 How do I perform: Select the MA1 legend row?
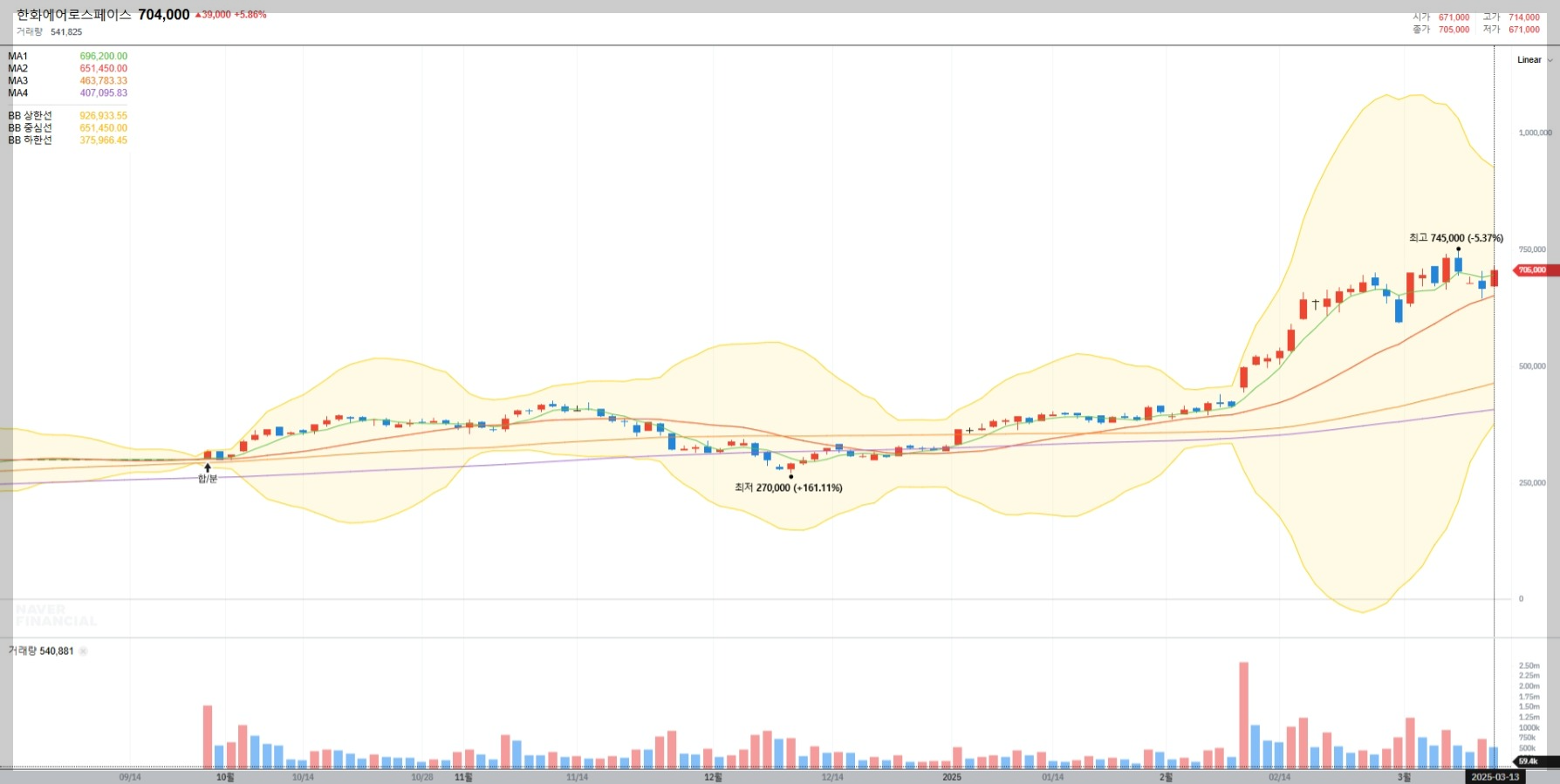(68, 56)
